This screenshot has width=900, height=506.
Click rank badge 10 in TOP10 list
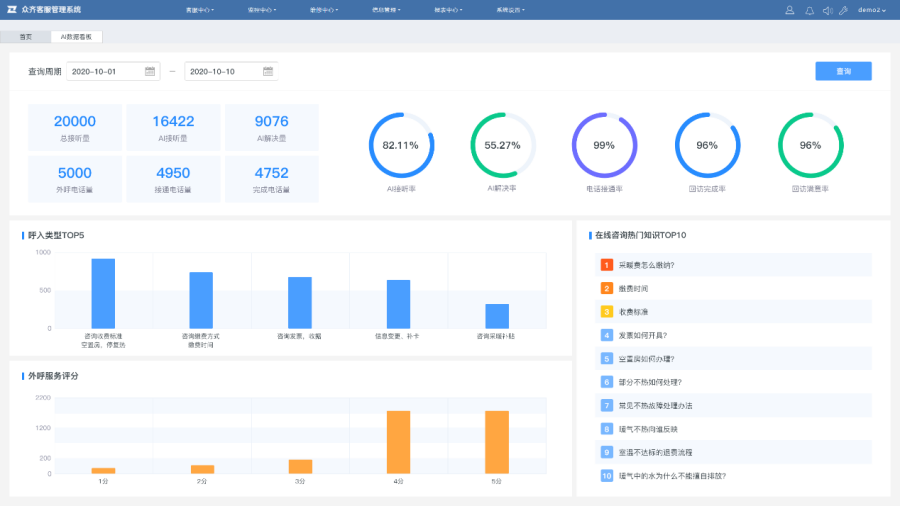click(607, 476)
